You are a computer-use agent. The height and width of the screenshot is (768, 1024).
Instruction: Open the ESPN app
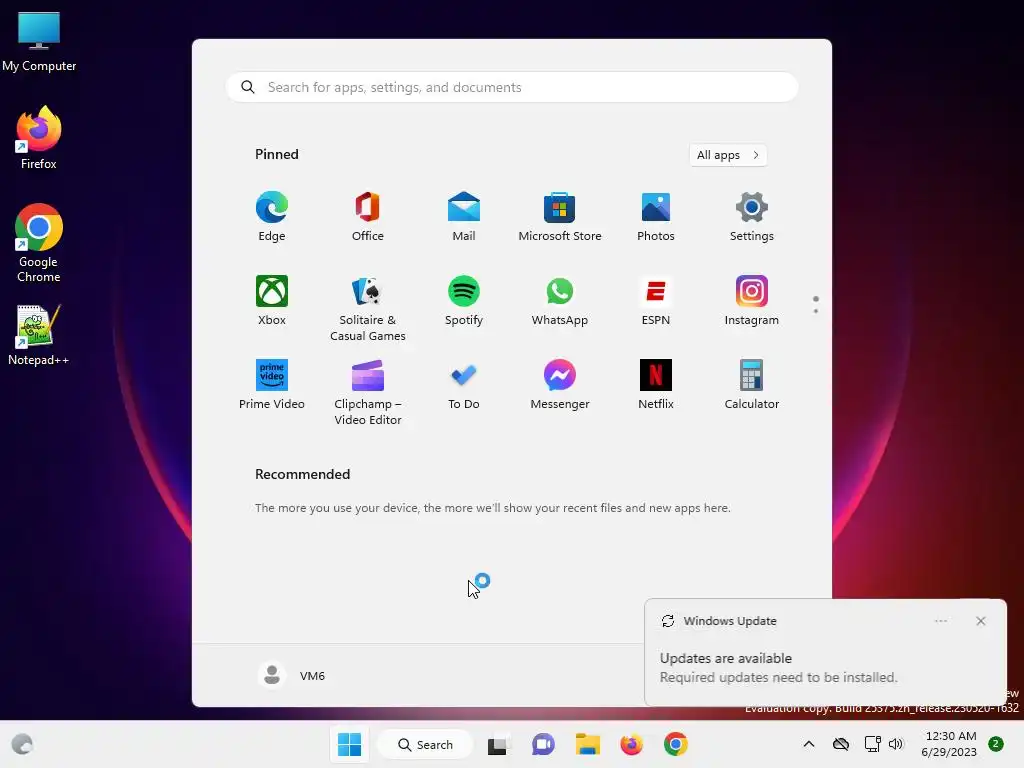coord(656,300)
